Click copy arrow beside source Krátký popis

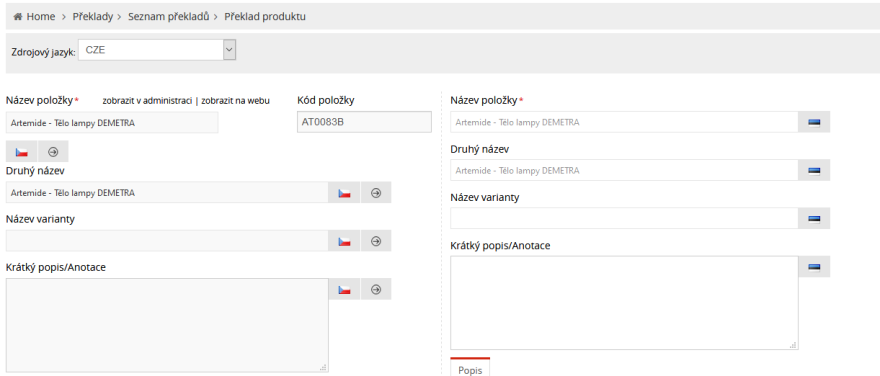click(376, 289)
